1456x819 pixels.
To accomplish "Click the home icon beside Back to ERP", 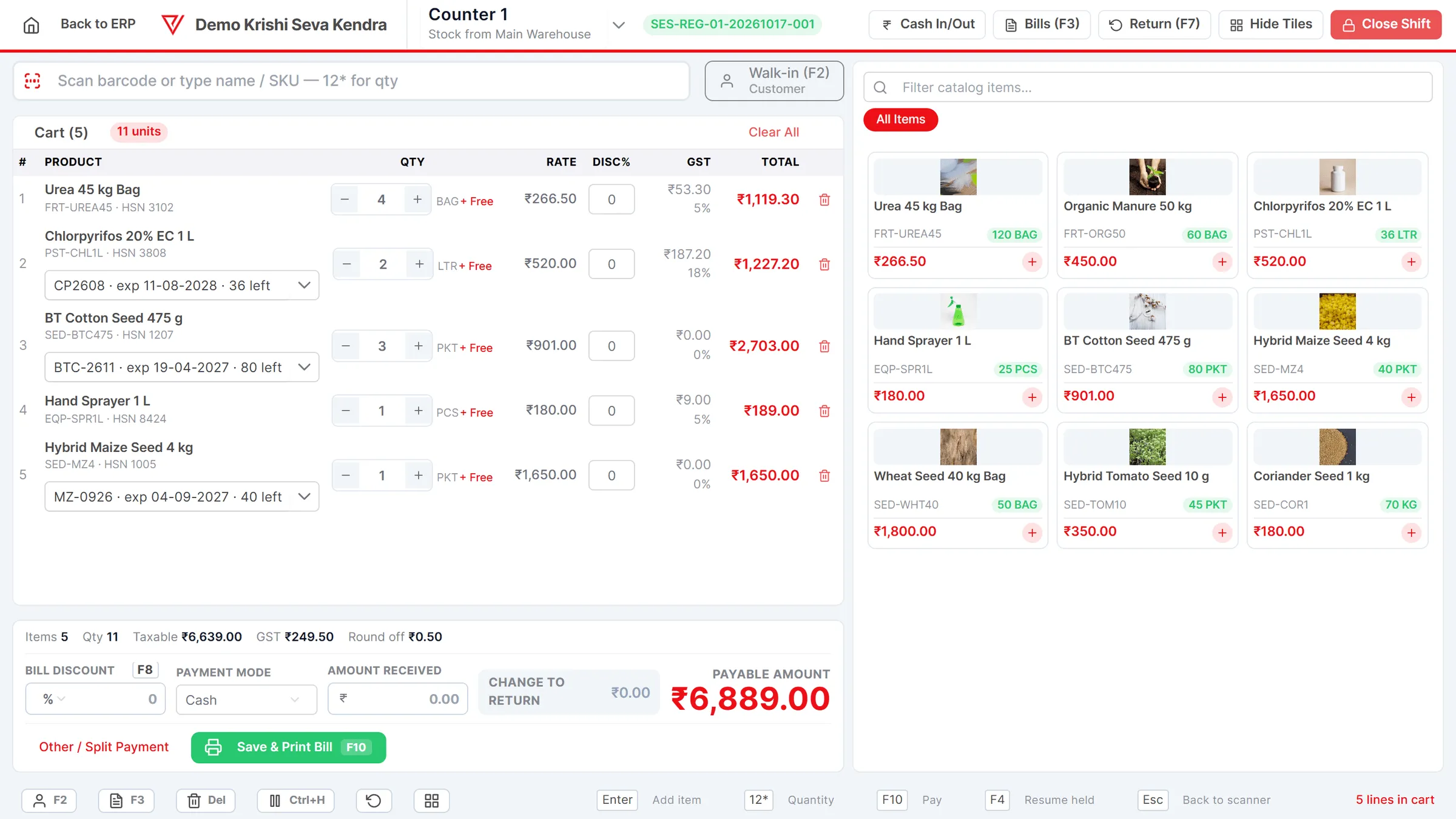I will tap(31, 25).
